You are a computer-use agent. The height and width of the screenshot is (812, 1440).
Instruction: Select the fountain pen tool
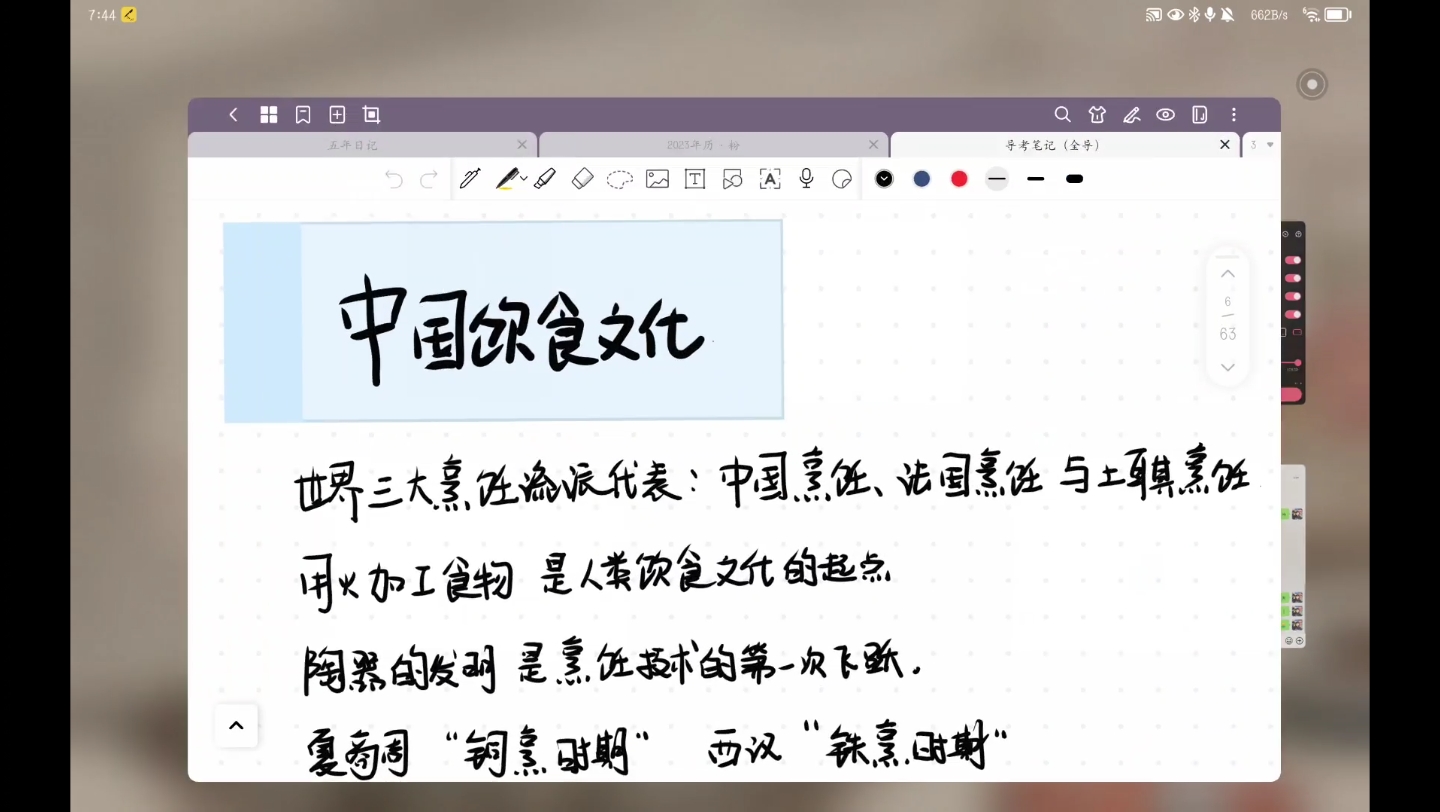470,179
